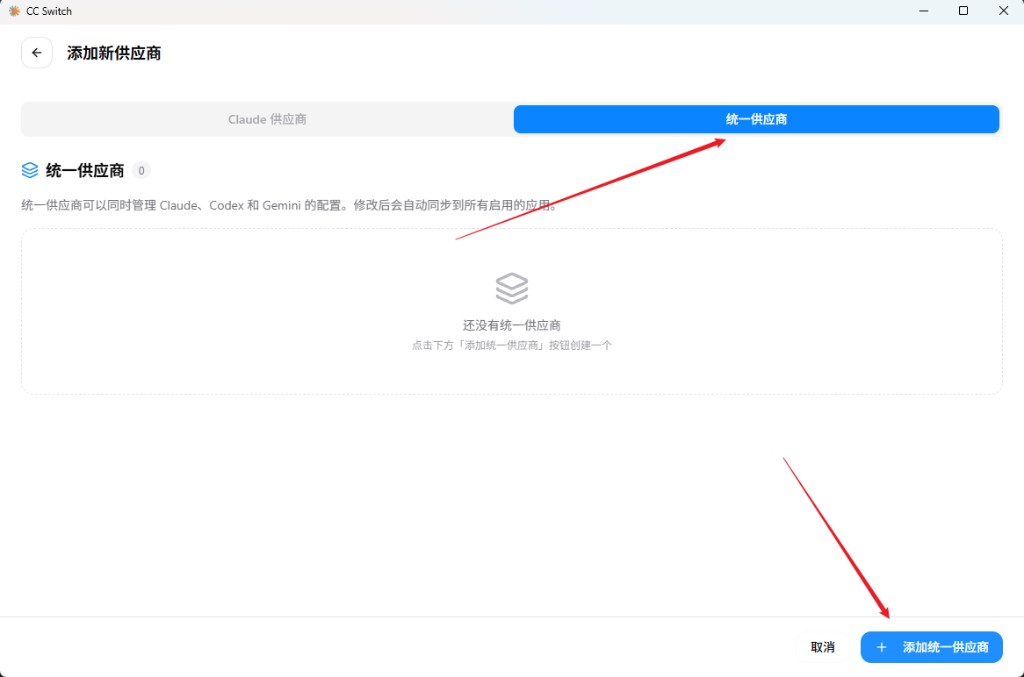The width and height of the screenshot is (1024, 677).
Task: Minimize the CC Switch window
Action: pos(920,11)
